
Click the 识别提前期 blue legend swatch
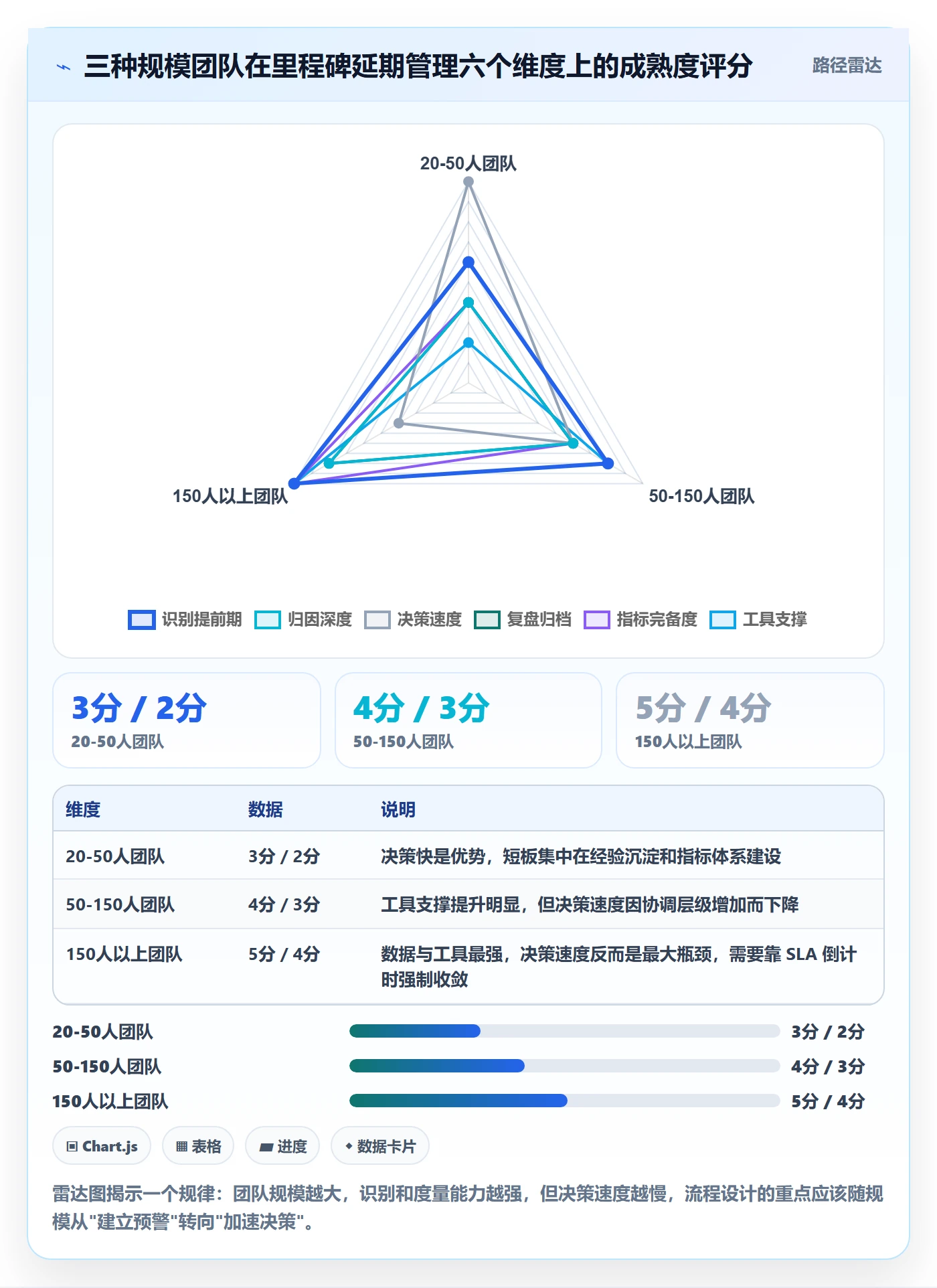point(141,620)
